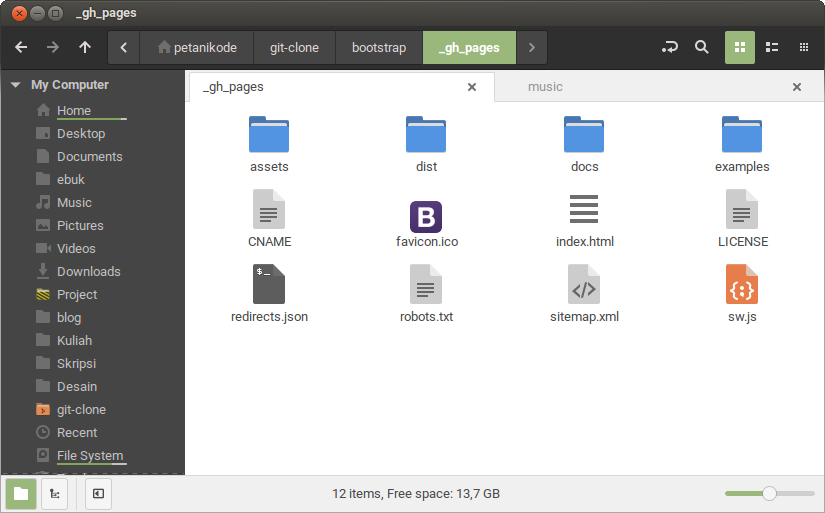Switch to the music tab

coord(659,87)
